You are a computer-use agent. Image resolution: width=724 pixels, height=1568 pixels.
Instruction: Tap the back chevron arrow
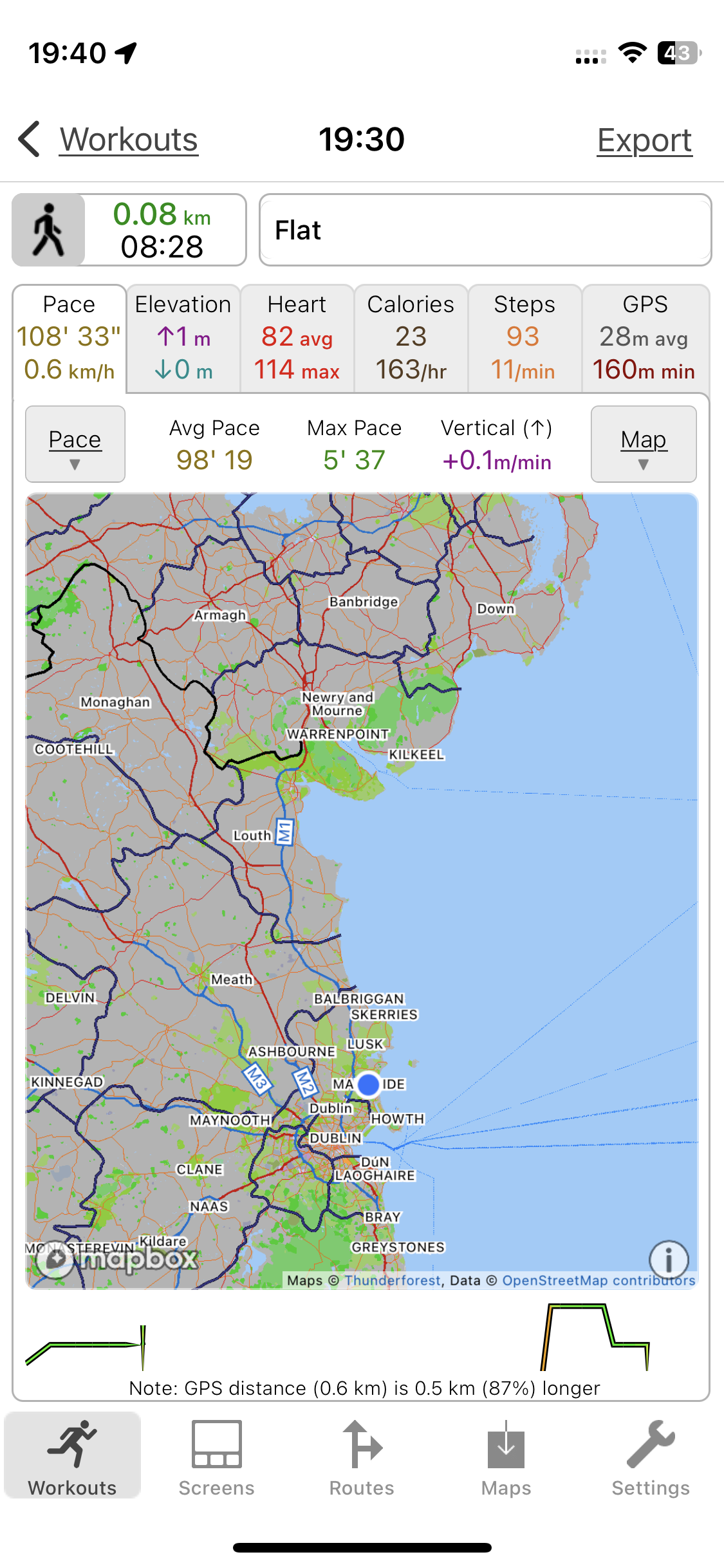[x=30, y=139]
